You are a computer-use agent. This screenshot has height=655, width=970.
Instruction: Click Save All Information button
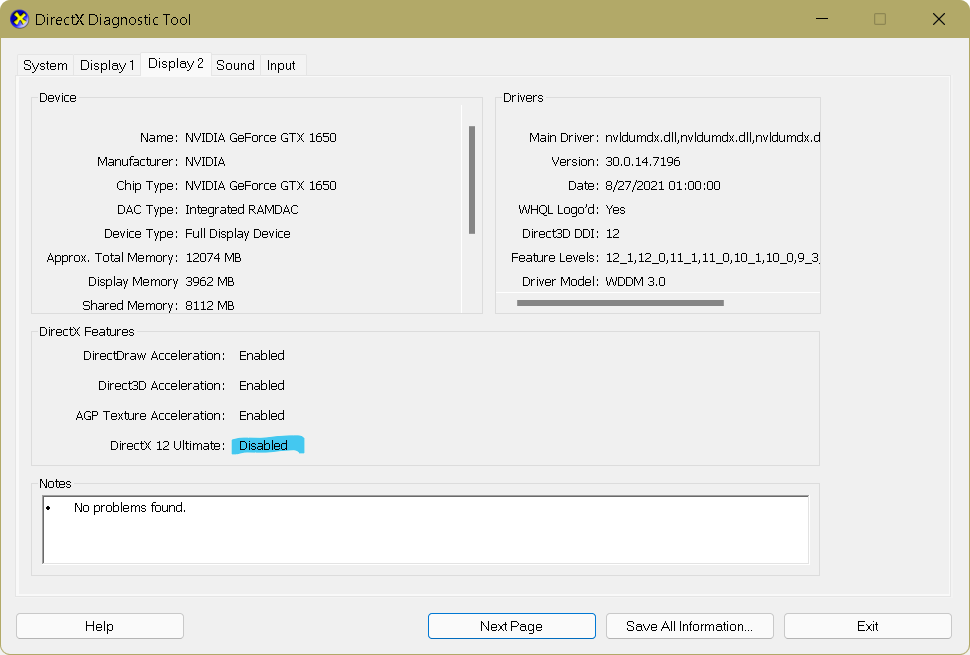point(690,626)
